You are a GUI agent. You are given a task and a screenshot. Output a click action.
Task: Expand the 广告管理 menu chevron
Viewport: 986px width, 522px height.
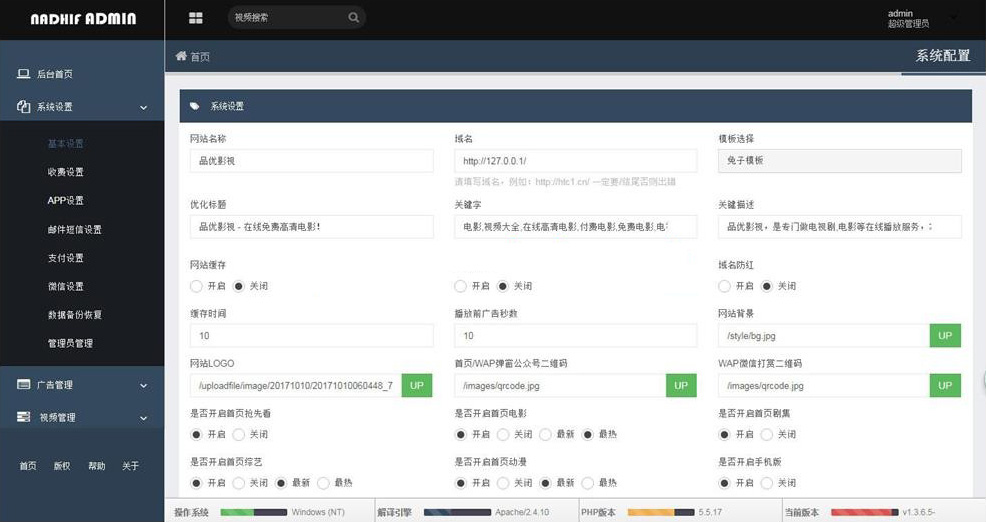coord(143,385)
